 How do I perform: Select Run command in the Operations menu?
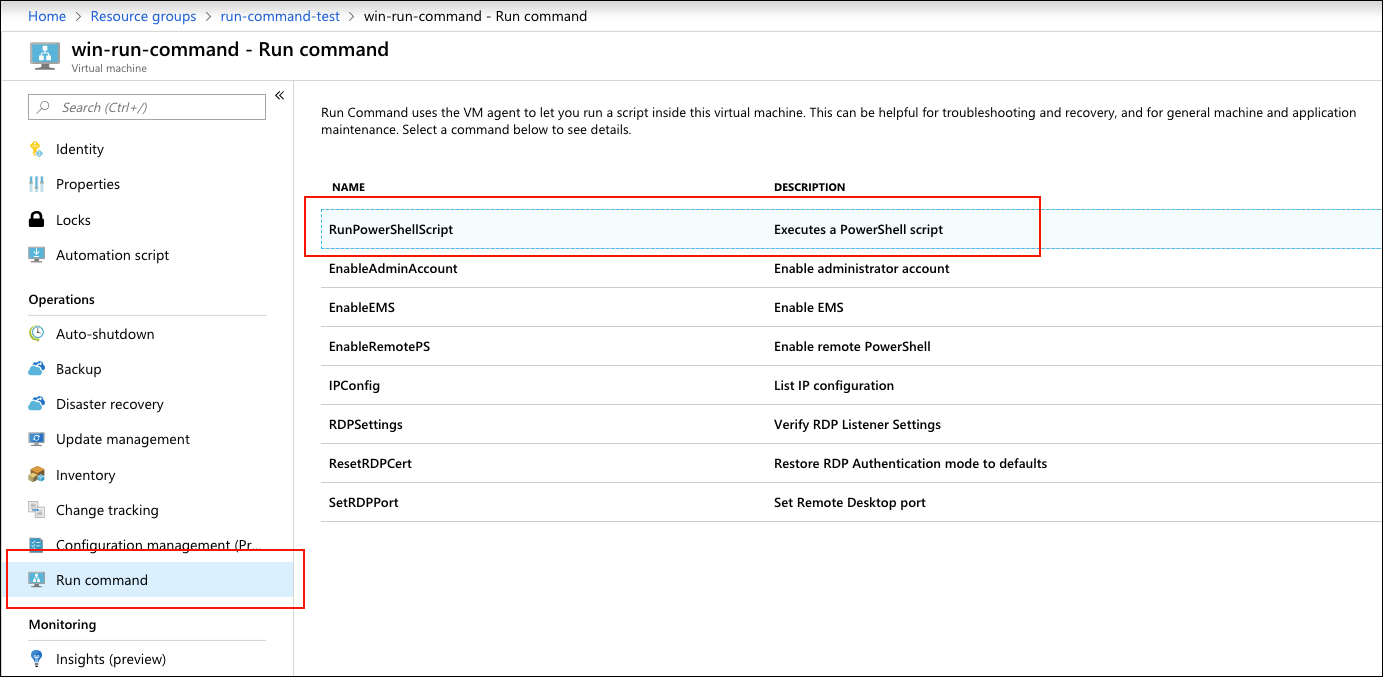click(103, 579)
